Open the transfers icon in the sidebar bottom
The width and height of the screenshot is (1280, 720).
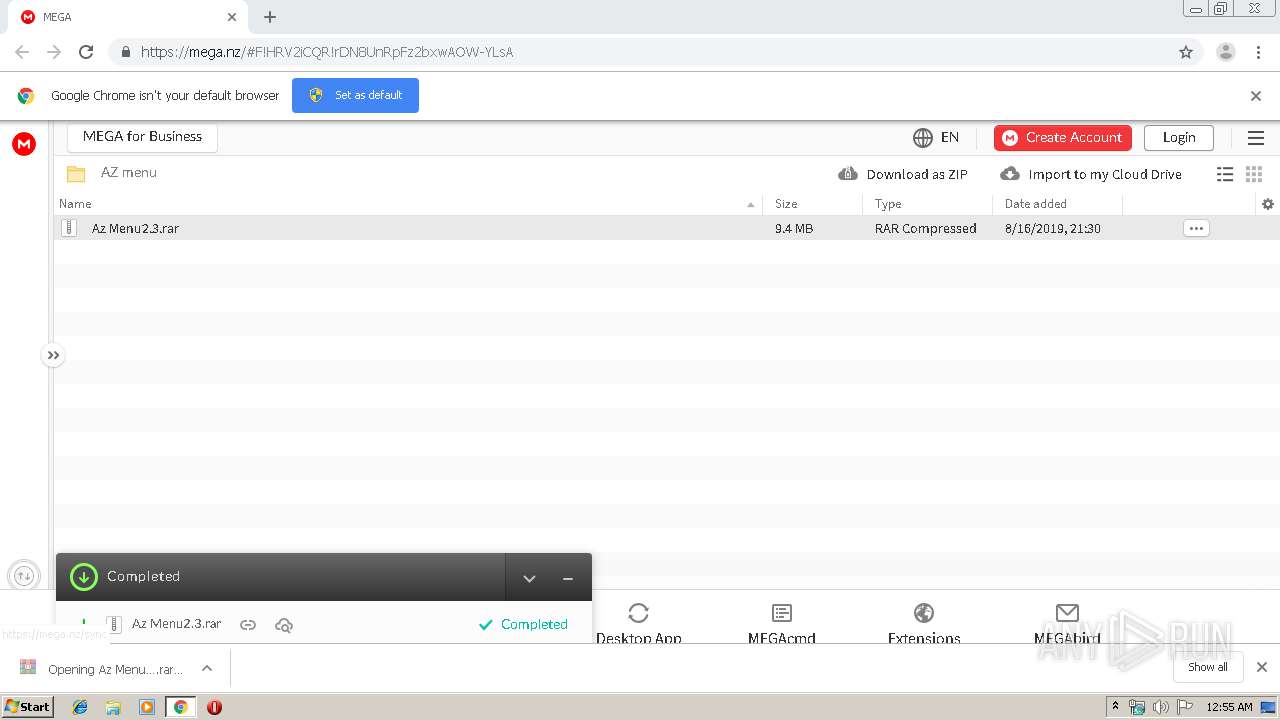(x=24, y=576)
